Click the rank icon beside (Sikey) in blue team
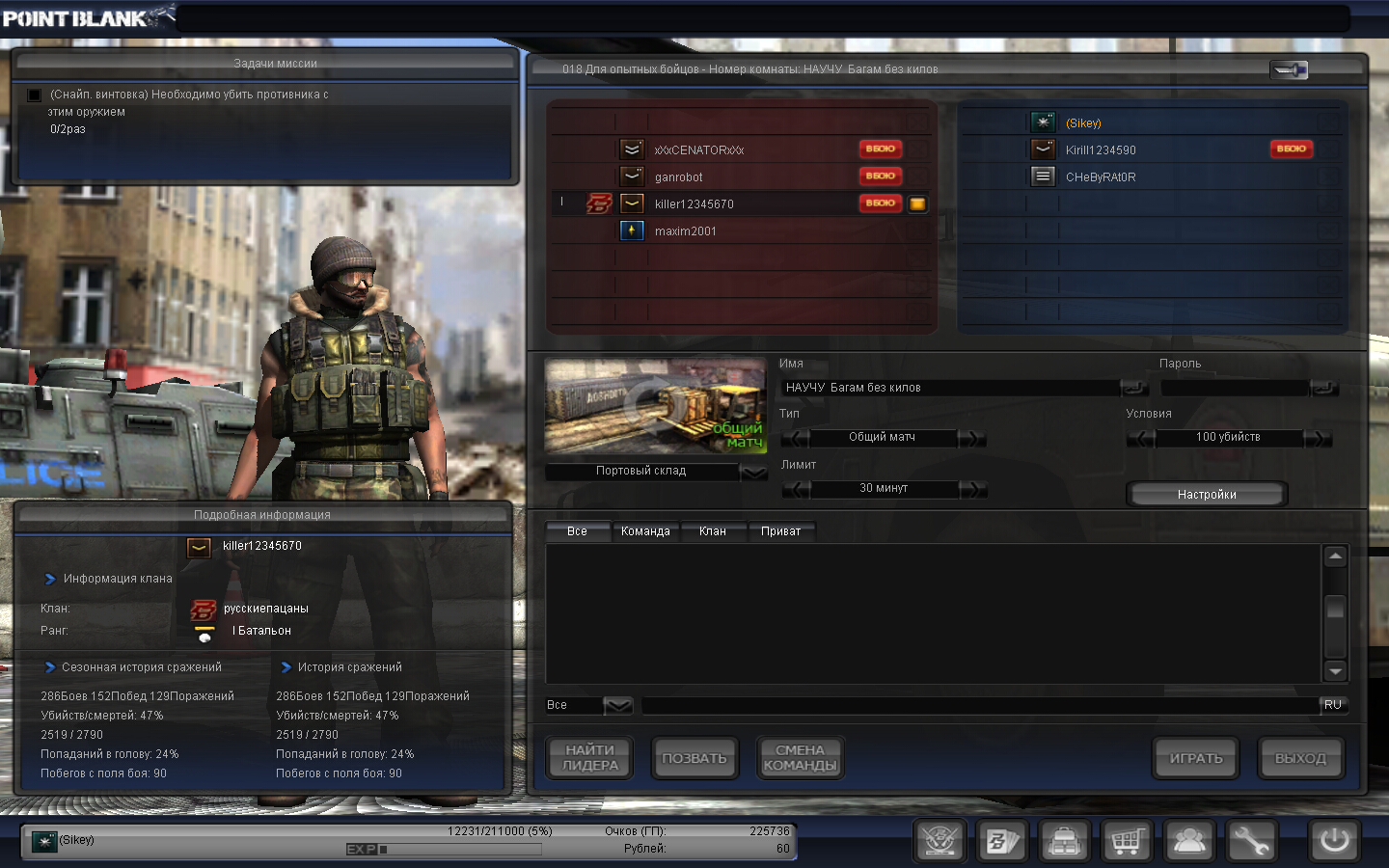1389x868 pixels. (x=1043, y=122)
